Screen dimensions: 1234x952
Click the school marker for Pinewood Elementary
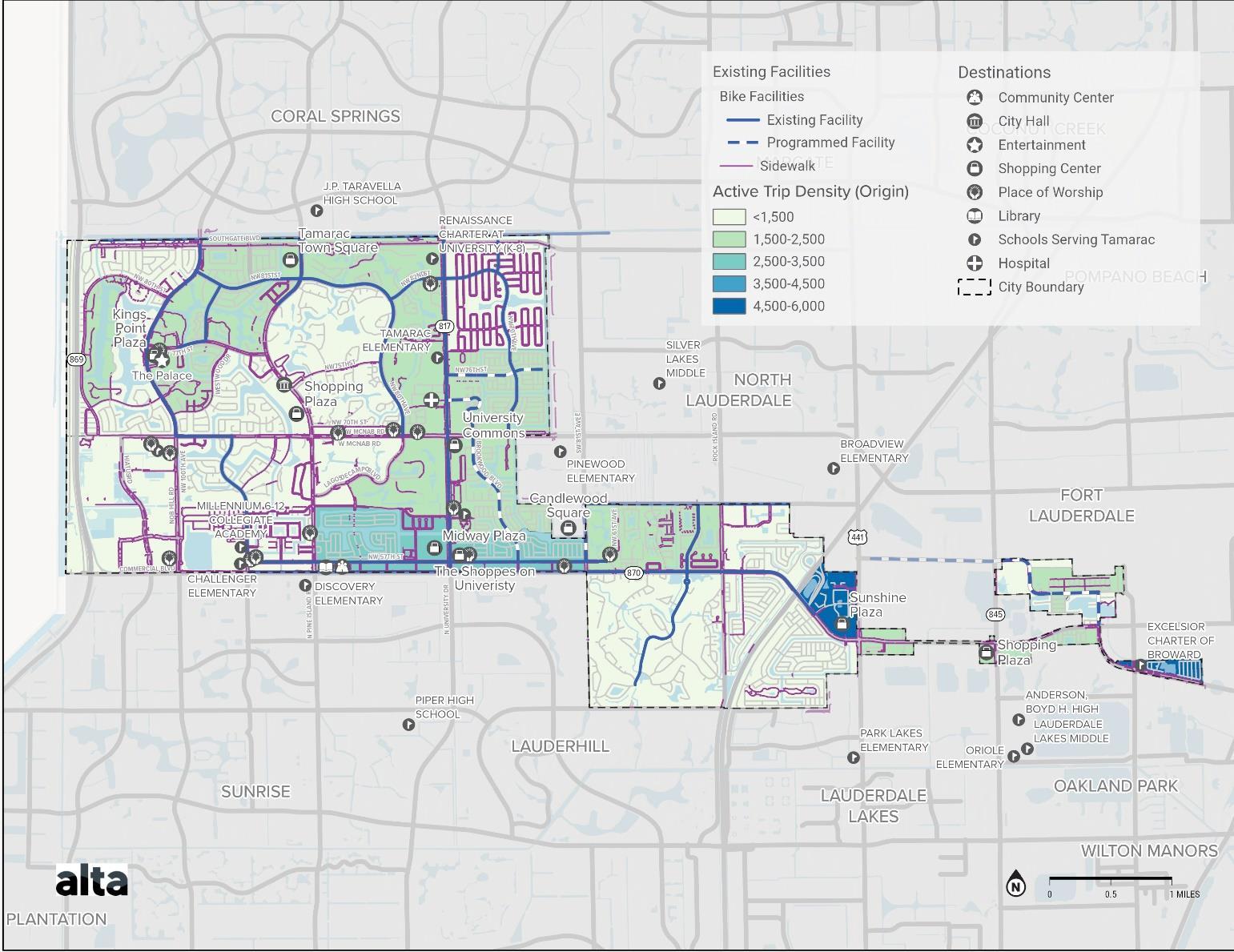(x=561, y=452)
